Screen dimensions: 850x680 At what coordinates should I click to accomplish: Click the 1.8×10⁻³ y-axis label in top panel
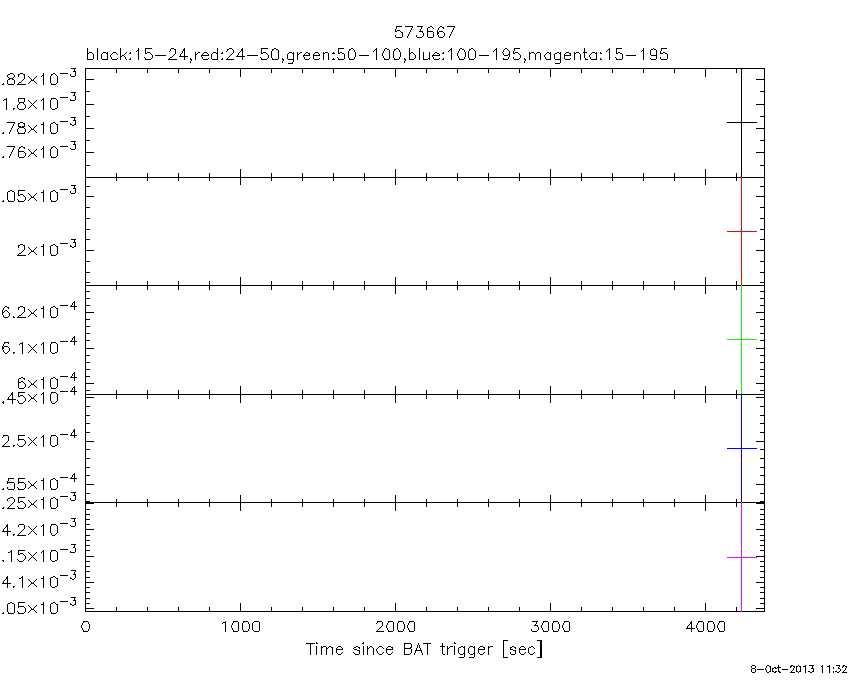40,104
